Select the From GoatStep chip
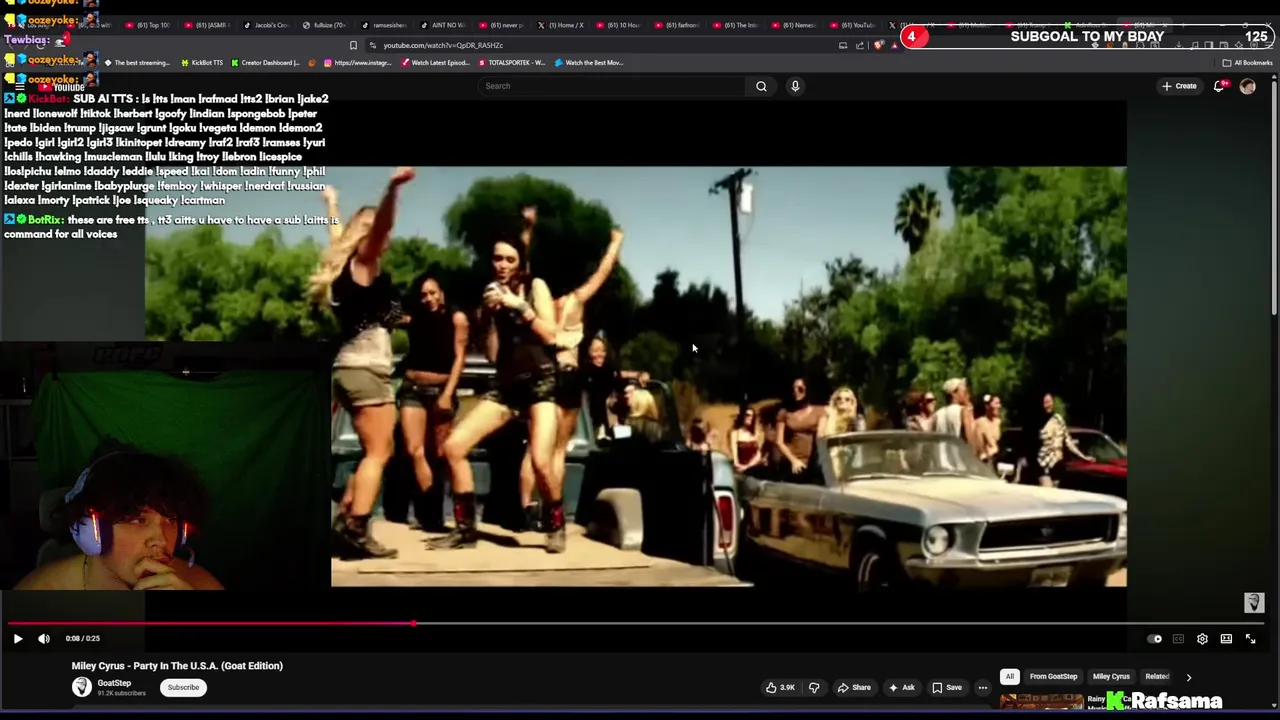Screen dimensions: 1280x720 pos(1053,676)
